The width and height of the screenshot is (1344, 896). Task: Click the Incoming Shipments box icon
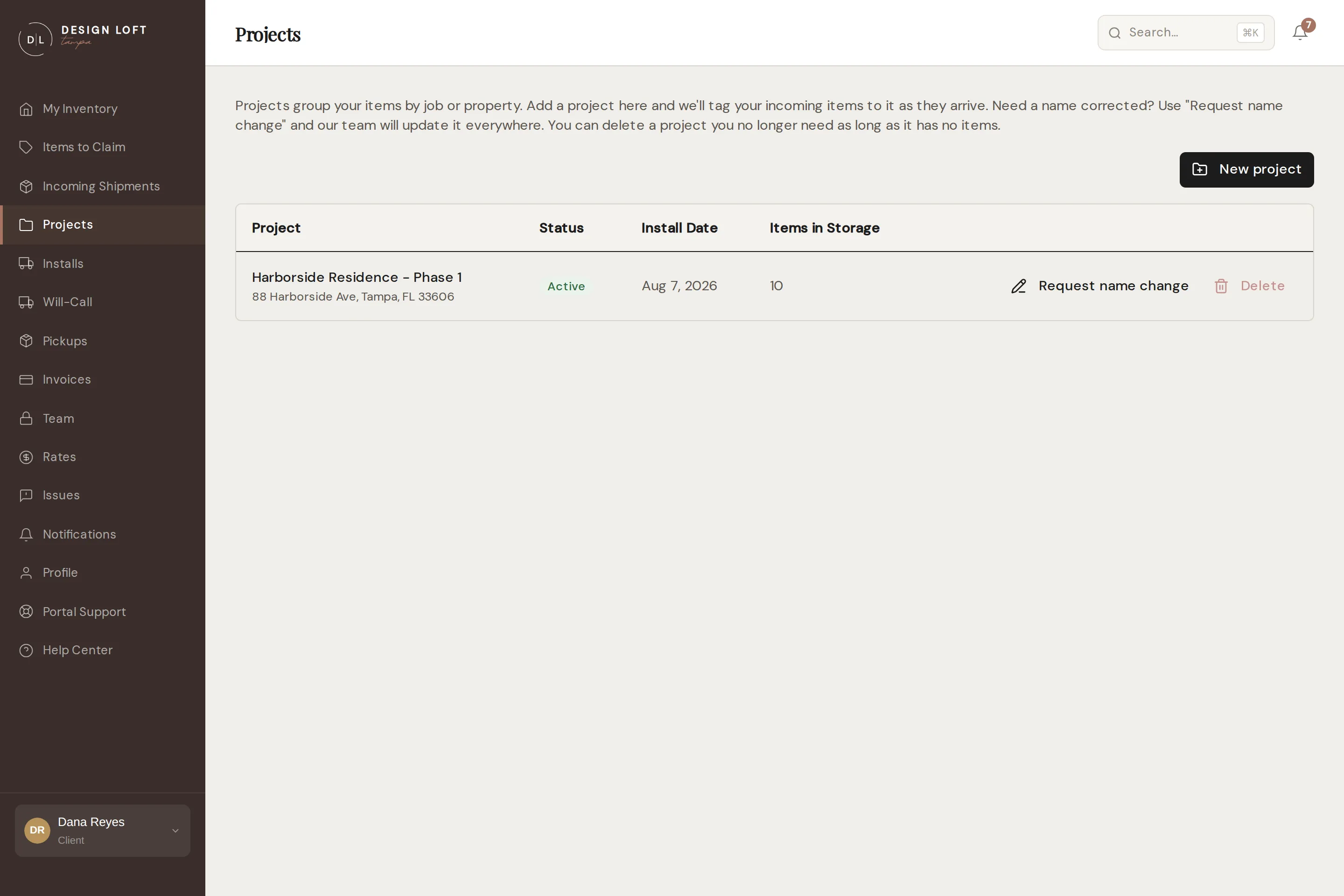[26, 186]
